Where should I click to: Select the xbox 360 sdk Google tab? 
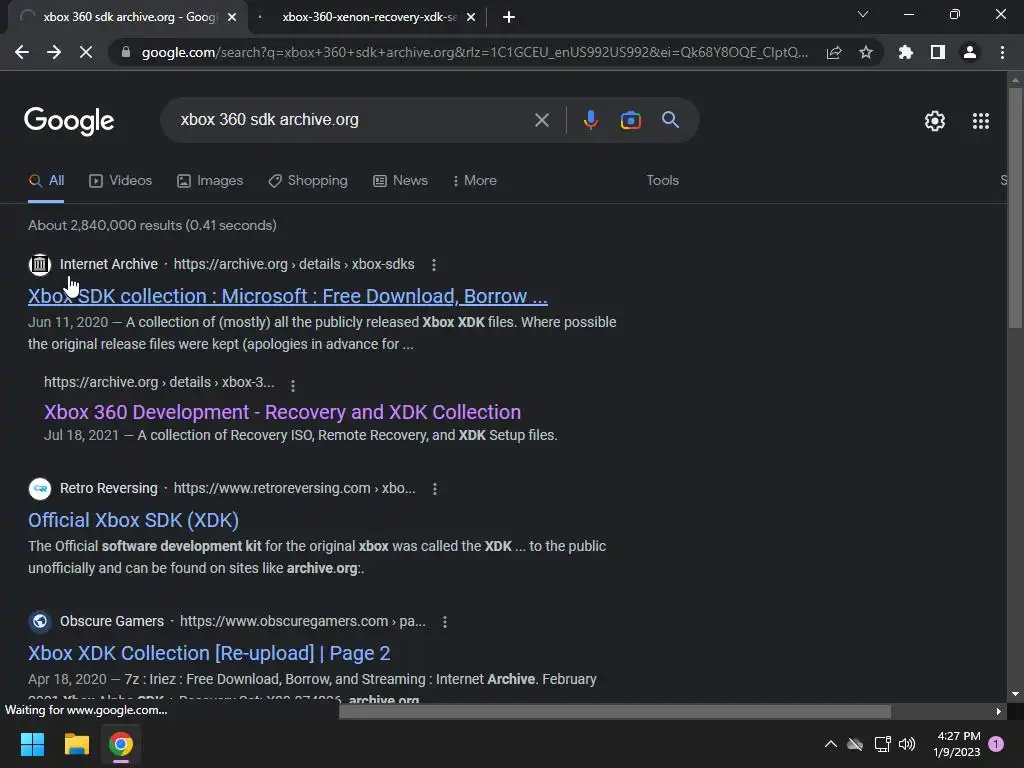coord(127,18)
